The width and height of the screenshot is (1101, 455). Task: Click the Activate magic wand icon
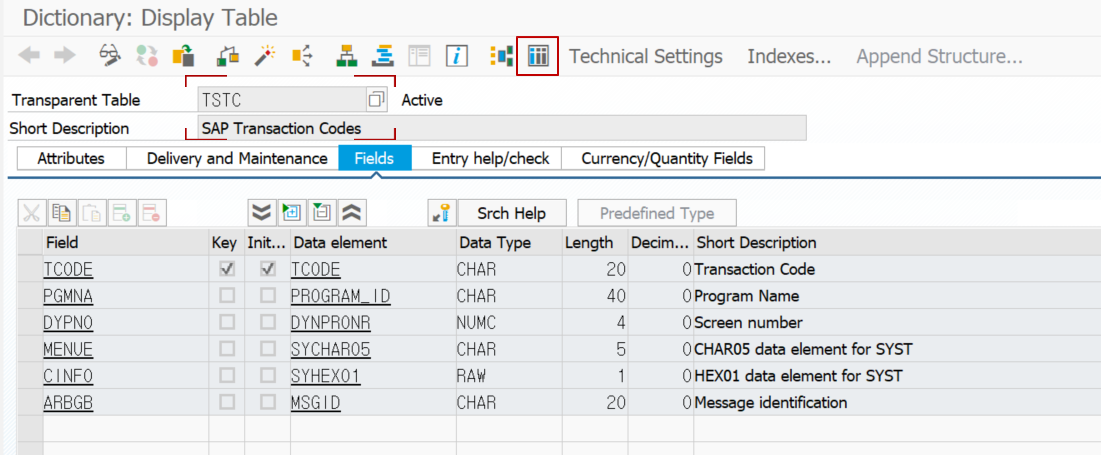264,55
